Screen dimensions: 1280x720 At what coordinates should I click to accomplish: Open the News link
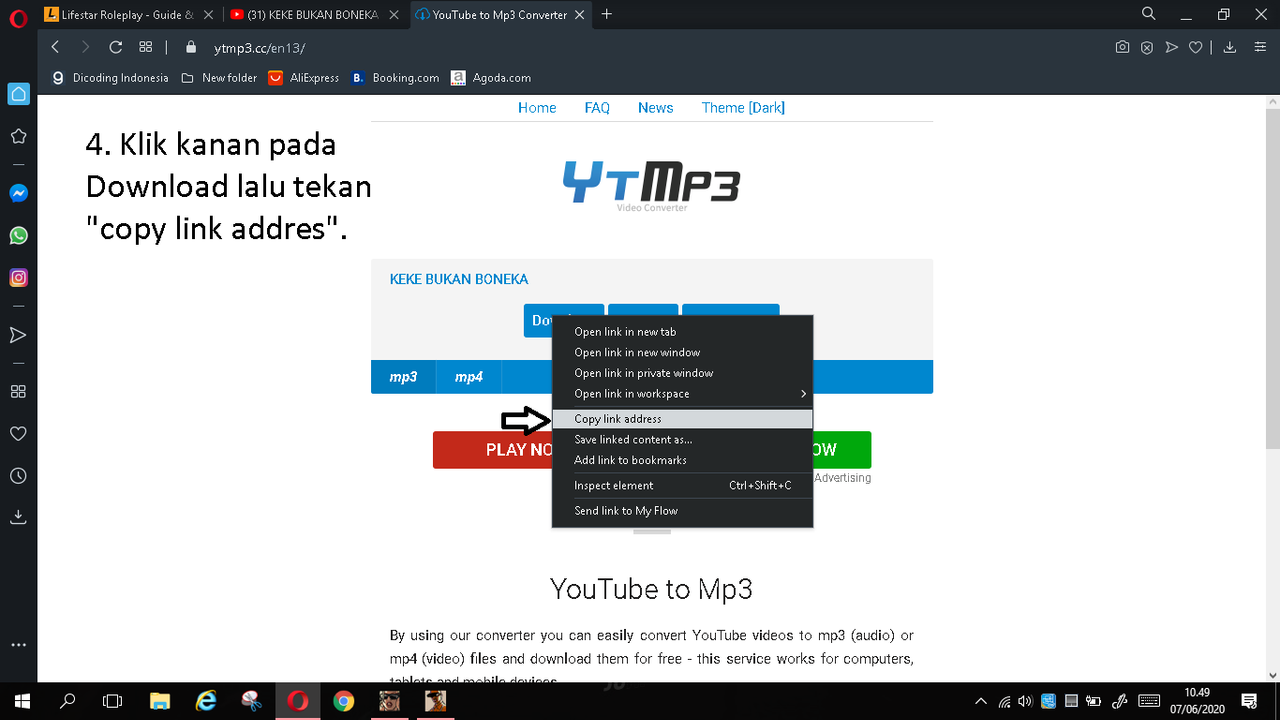655,108
